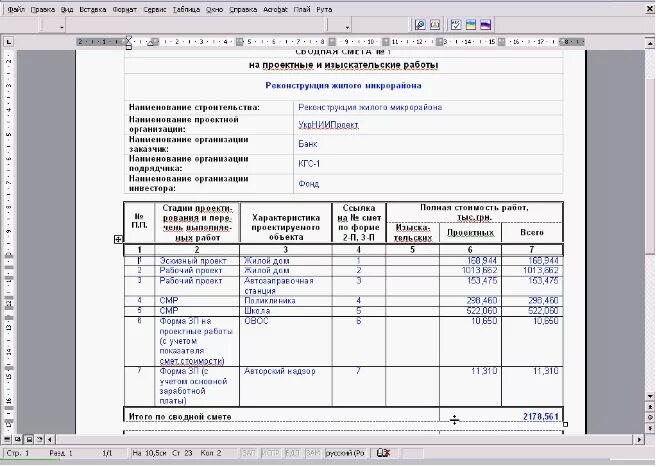Viewport: 656px width, 467px height.
Task: Click the tricolor flag toolbar icon
Action: [485, 25]
